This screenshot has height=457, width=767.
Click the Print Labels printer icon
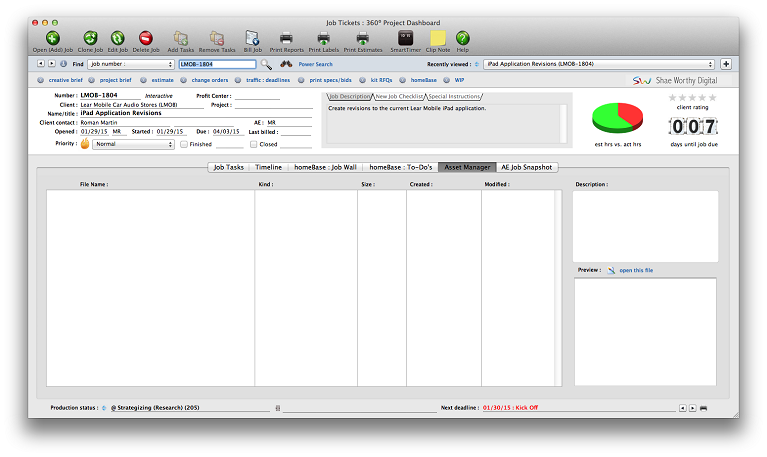click(x=323, y=38)
